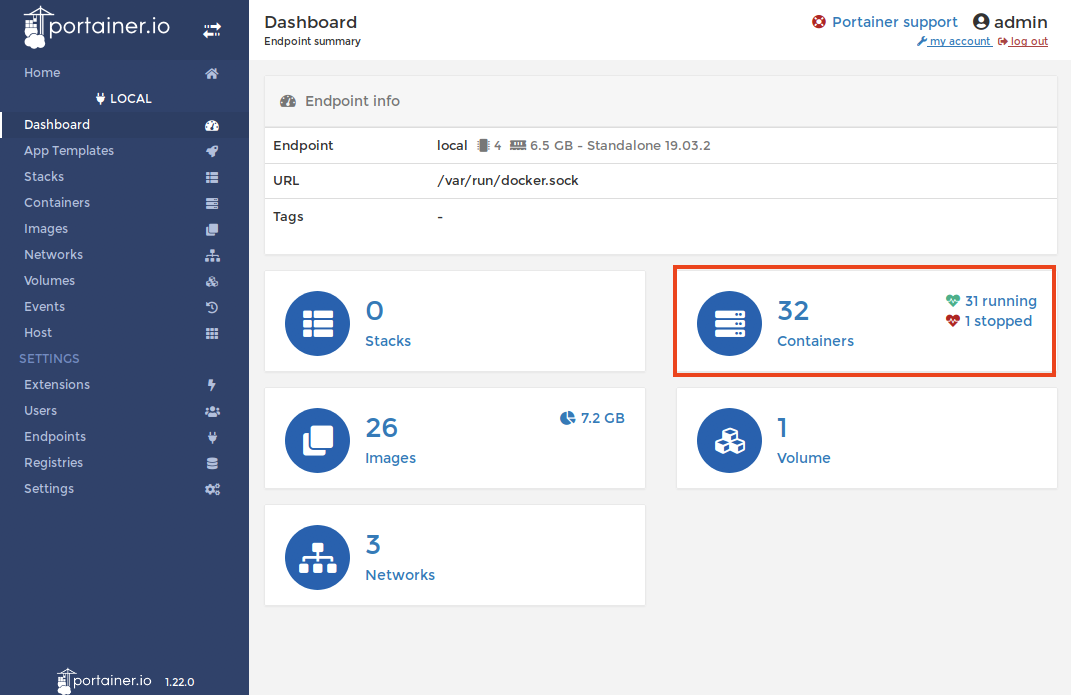
Task: Click the Containers server icon circle
Action: tap(729, 324)
